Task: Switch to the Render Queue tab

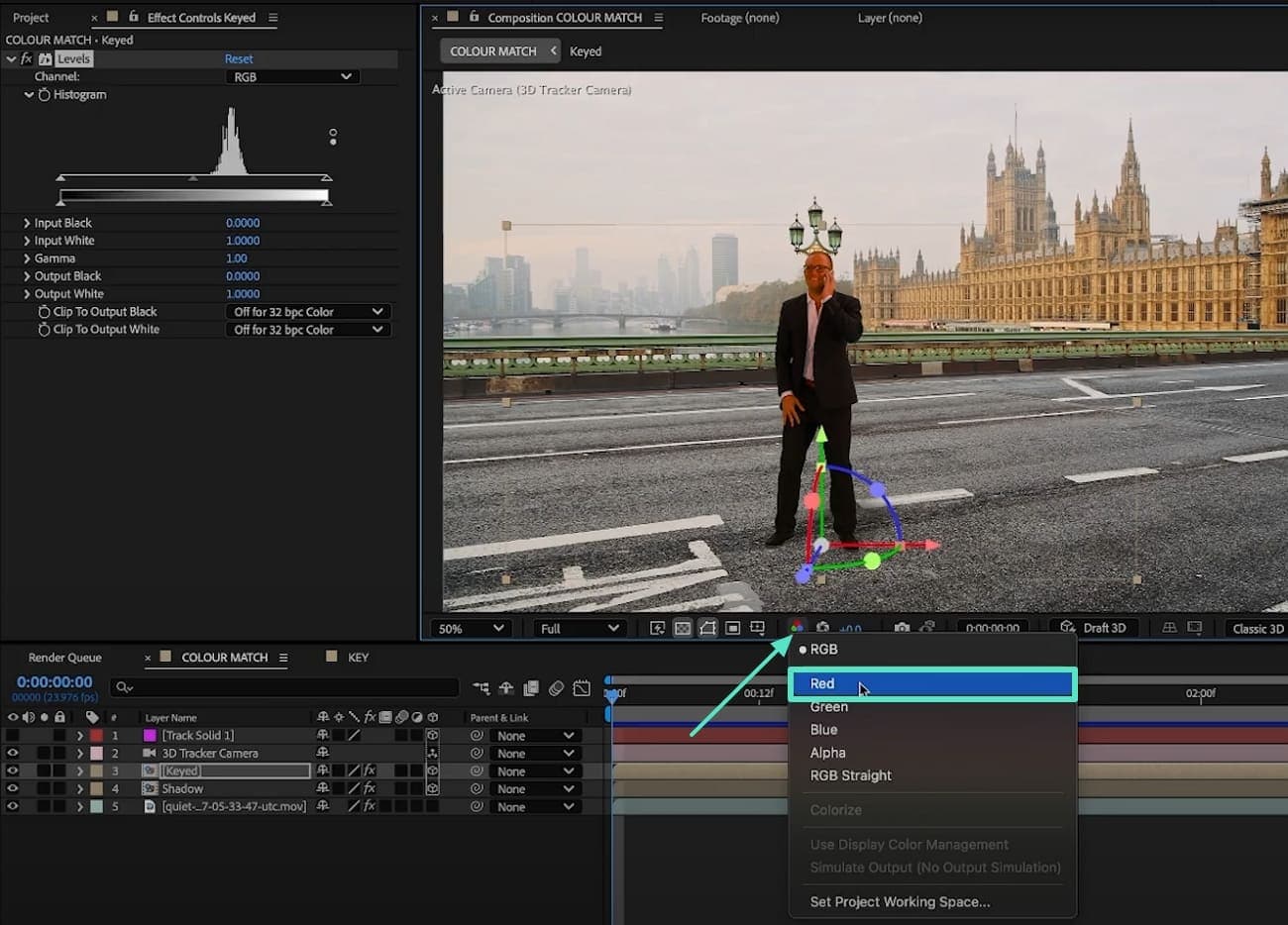Action: point(65,658)
